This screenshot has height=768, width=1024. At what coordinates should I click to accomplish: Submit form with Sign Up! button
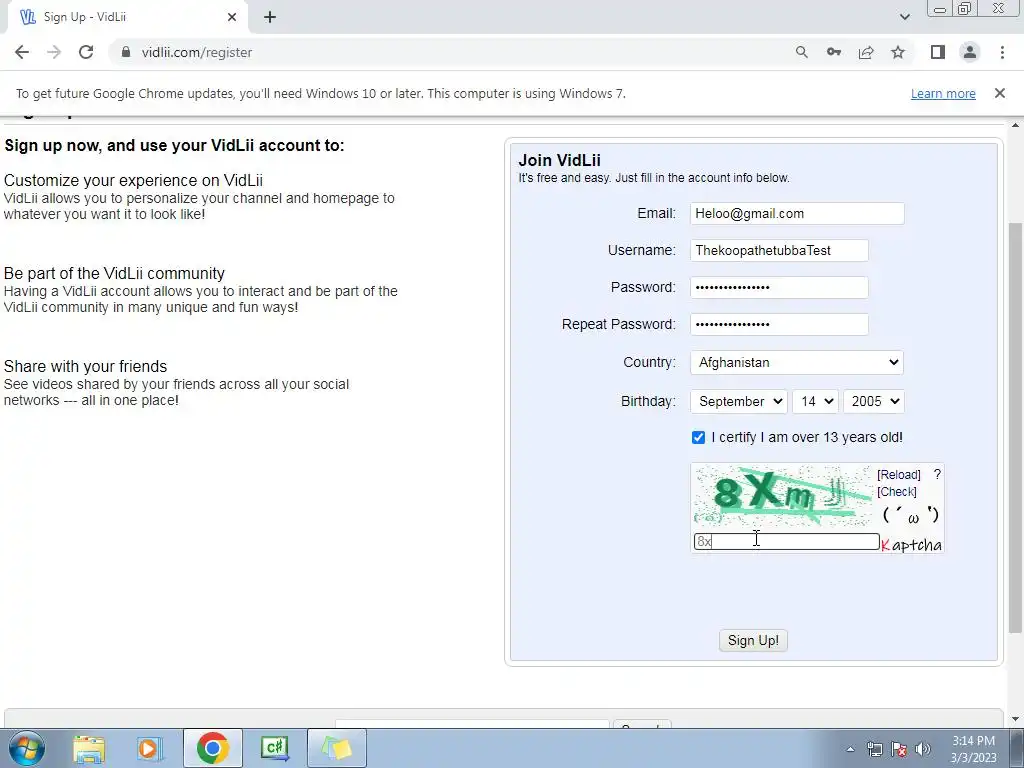pyautogui.click(x=753, y=641)
